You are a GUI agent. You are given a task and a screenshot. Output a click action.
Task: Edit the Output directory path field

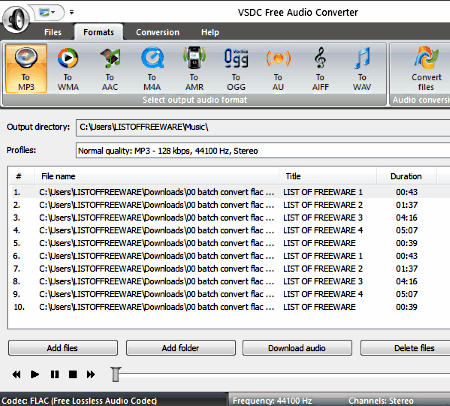click(x=263, y=128)
